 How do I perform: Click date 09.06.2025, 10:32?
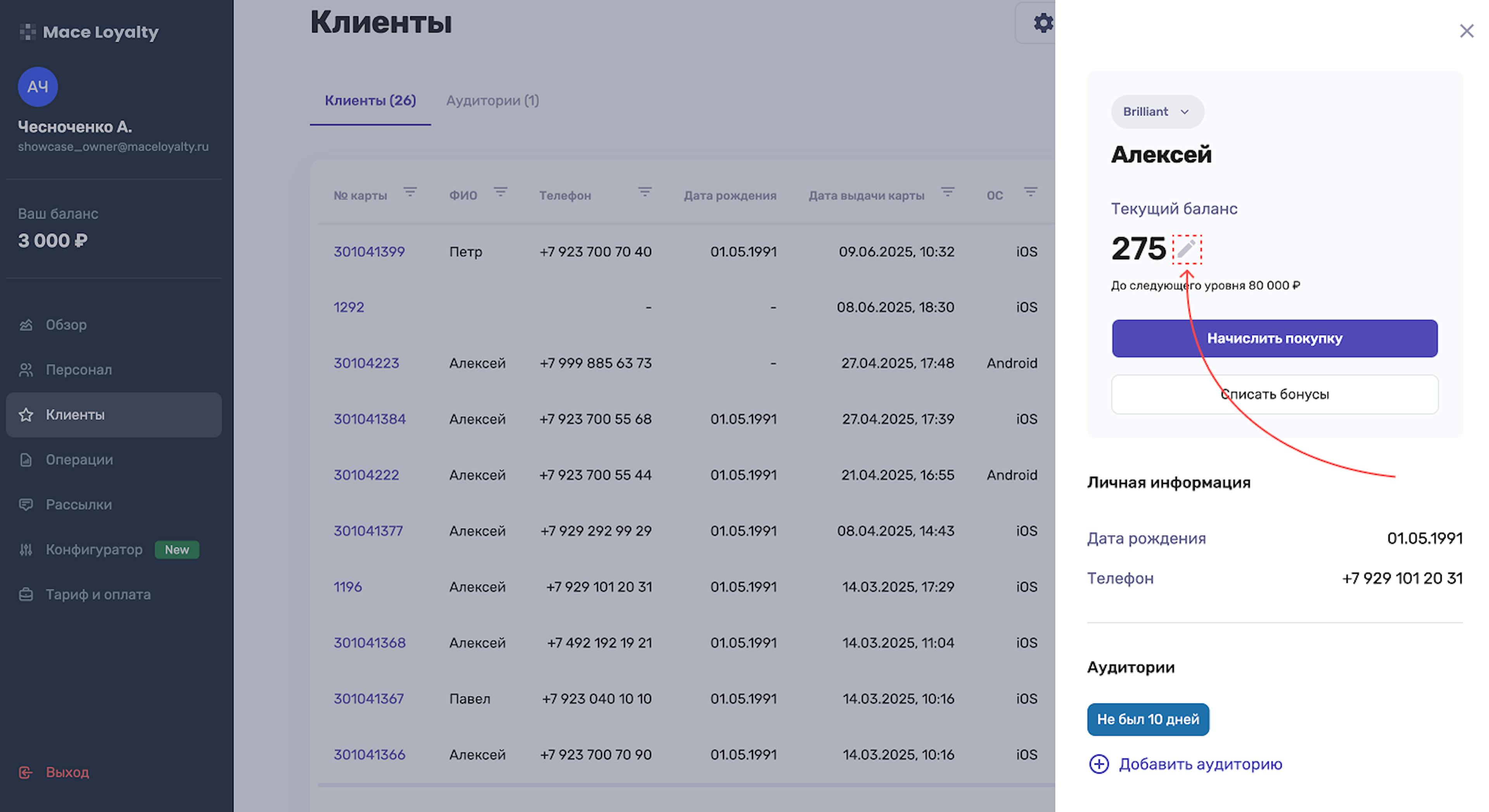[x=897, y=252]
